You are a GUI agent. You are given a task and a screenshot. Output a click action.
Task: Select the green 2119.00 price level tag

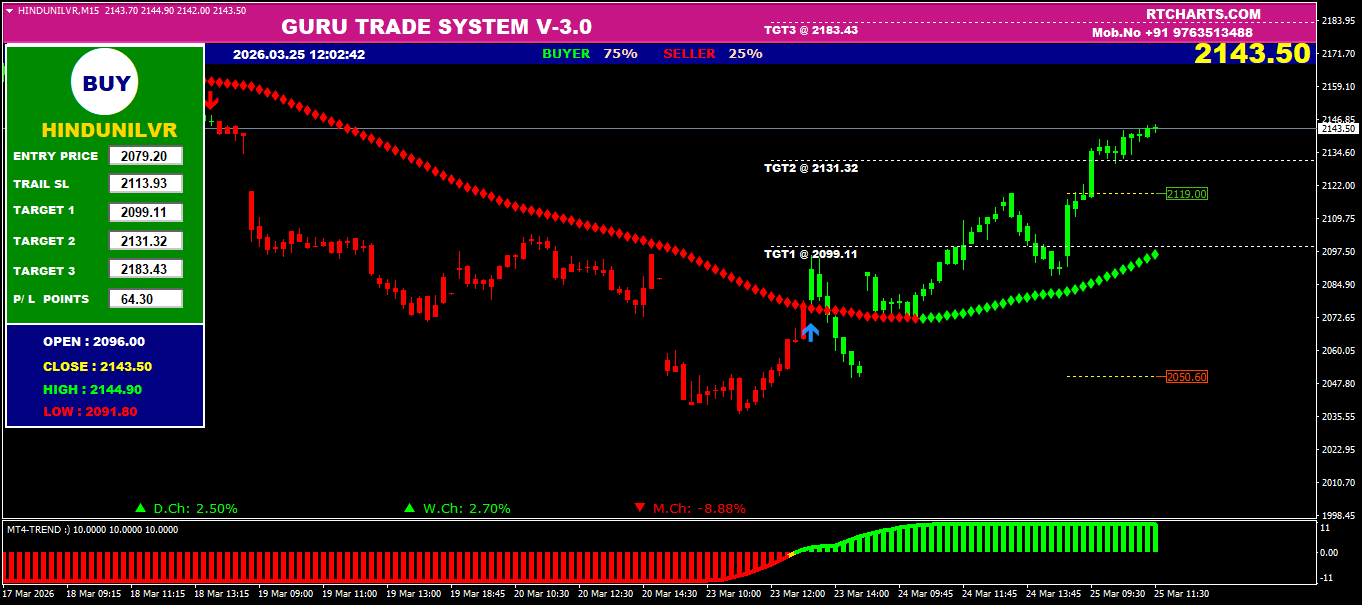(x=1187, y=194)
